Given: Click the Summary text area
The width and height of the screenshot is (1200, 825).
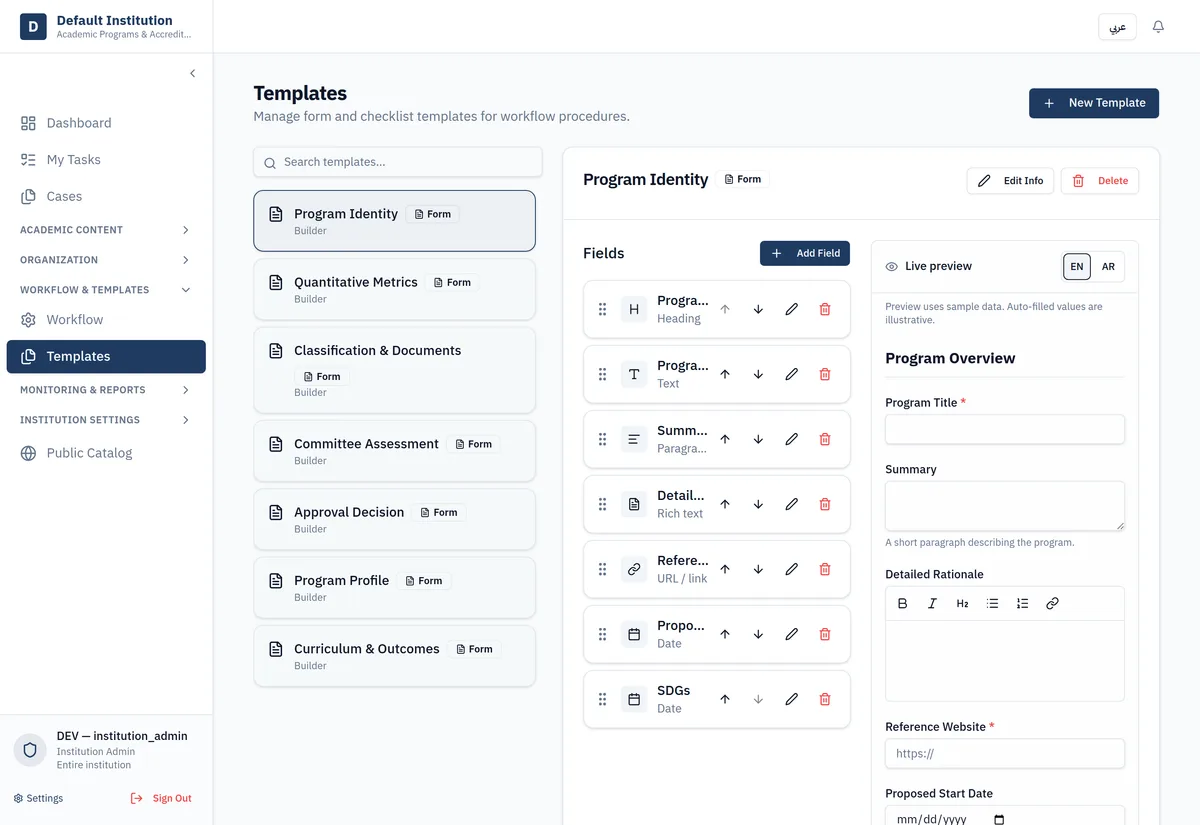Looking at the screenshot, I should point(1005,506).
